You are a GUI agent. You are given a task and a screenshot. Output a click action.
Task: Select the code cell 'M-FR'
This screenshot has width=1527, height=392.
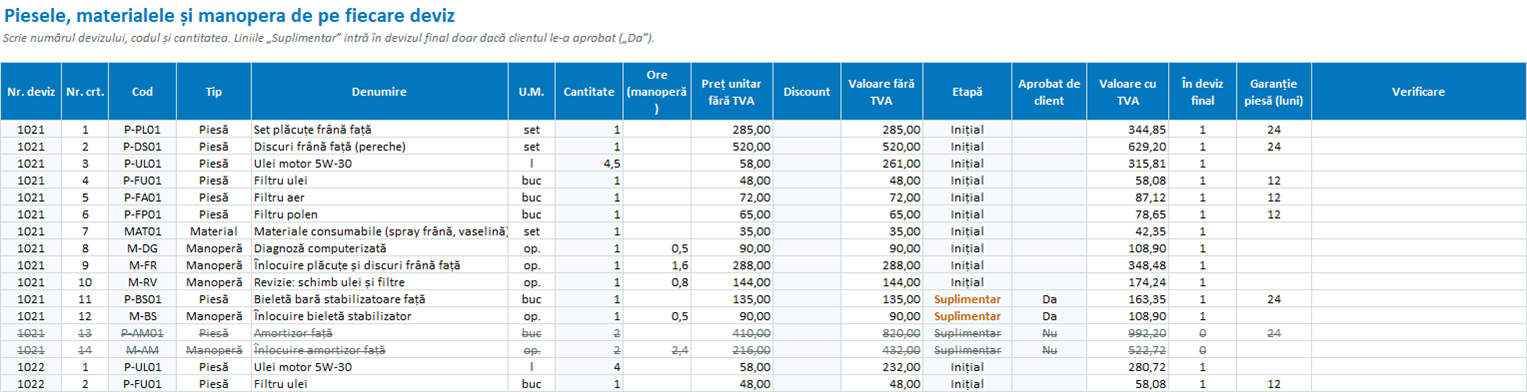pos(143,265)
